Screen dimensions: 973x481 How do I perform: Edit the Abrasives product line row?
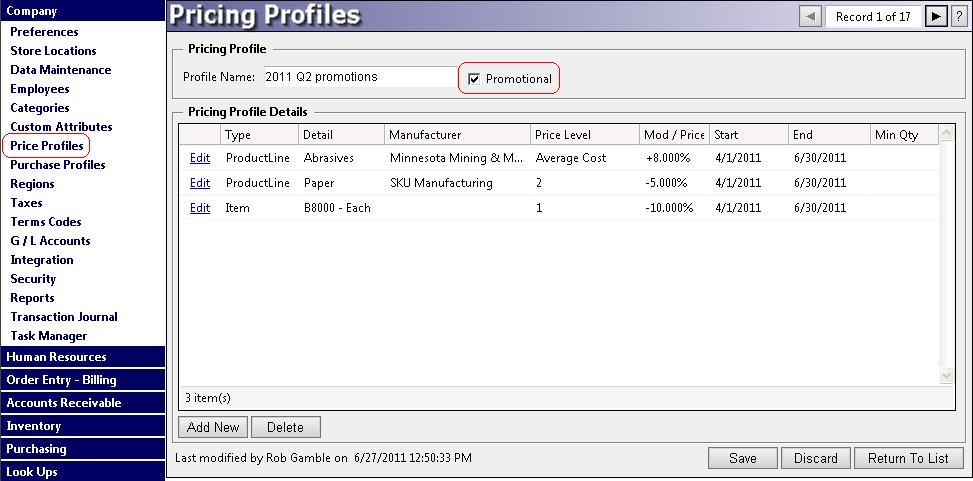tap(200, 158)
